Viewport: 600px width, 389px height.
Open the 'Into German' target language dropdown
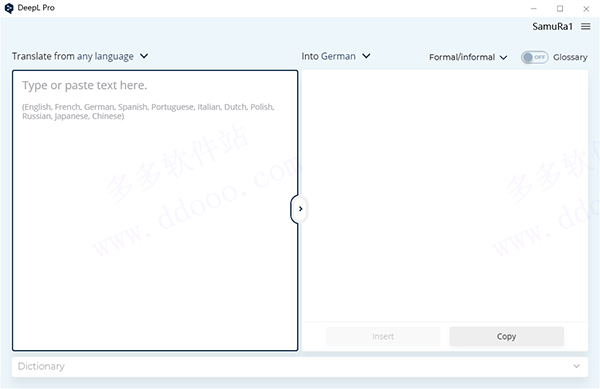tap(336, 56)
